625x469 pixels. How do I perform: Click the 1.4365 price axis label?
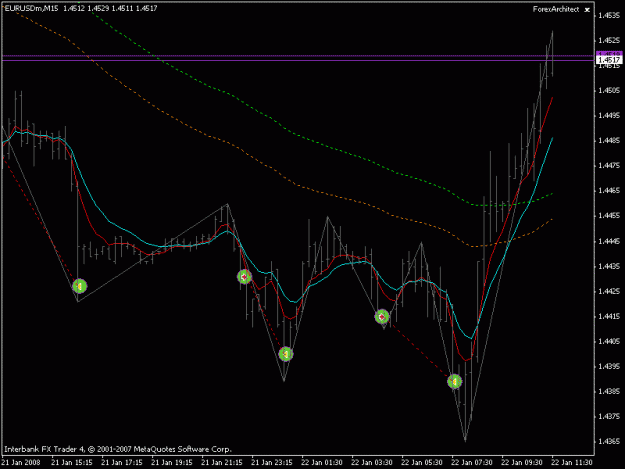(609, 442)
